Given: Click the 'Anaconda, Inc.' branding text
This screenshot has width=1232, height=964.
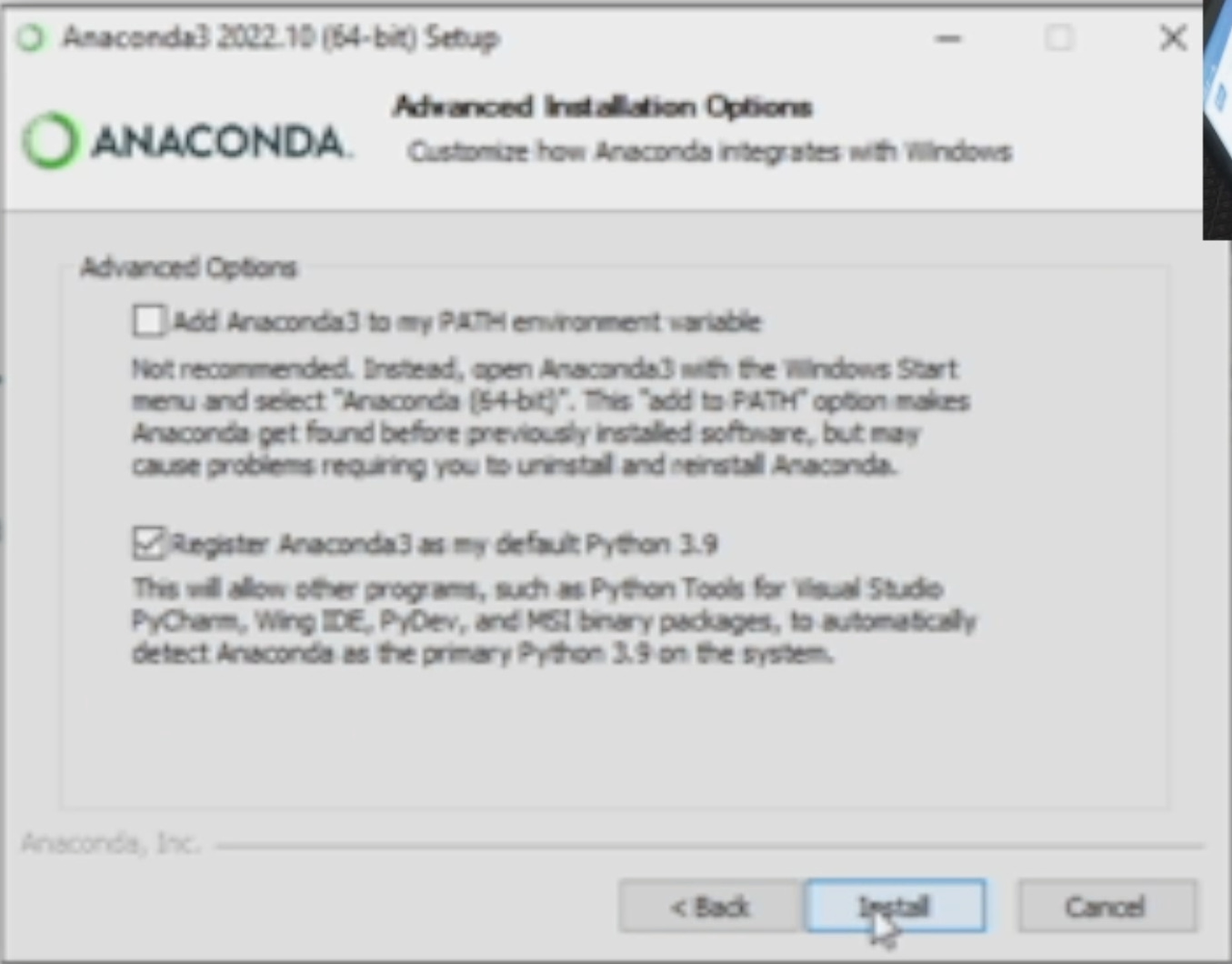Looking at the screenshot, I should coord(110,843).
